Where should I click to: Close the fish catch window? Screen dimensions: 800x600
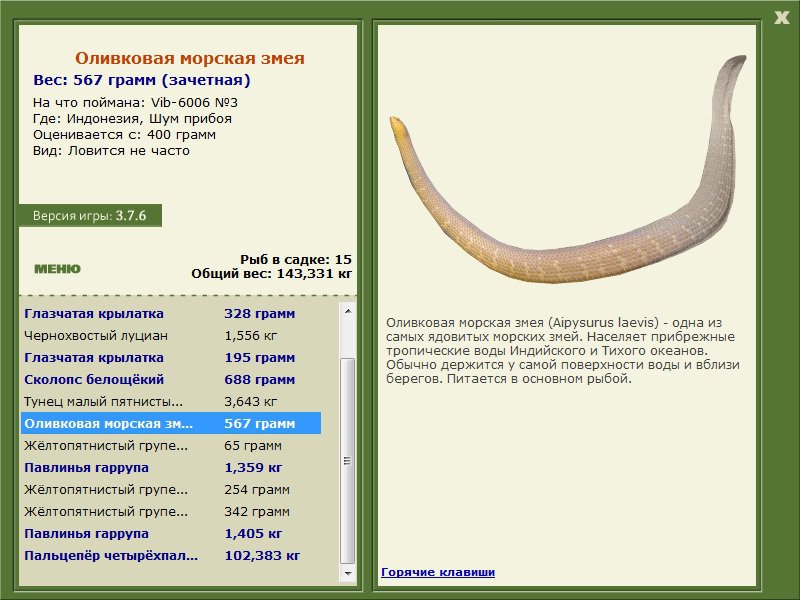tap(781, 17)
